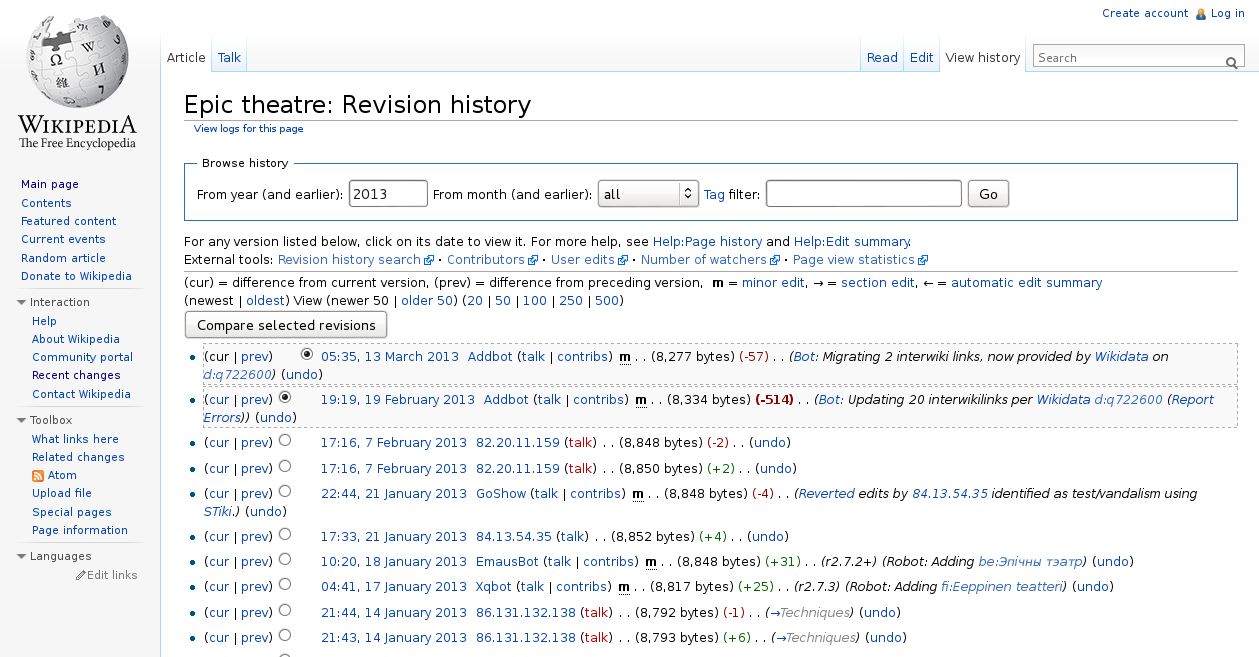Open the Edit tab

[x=921, y=57]
